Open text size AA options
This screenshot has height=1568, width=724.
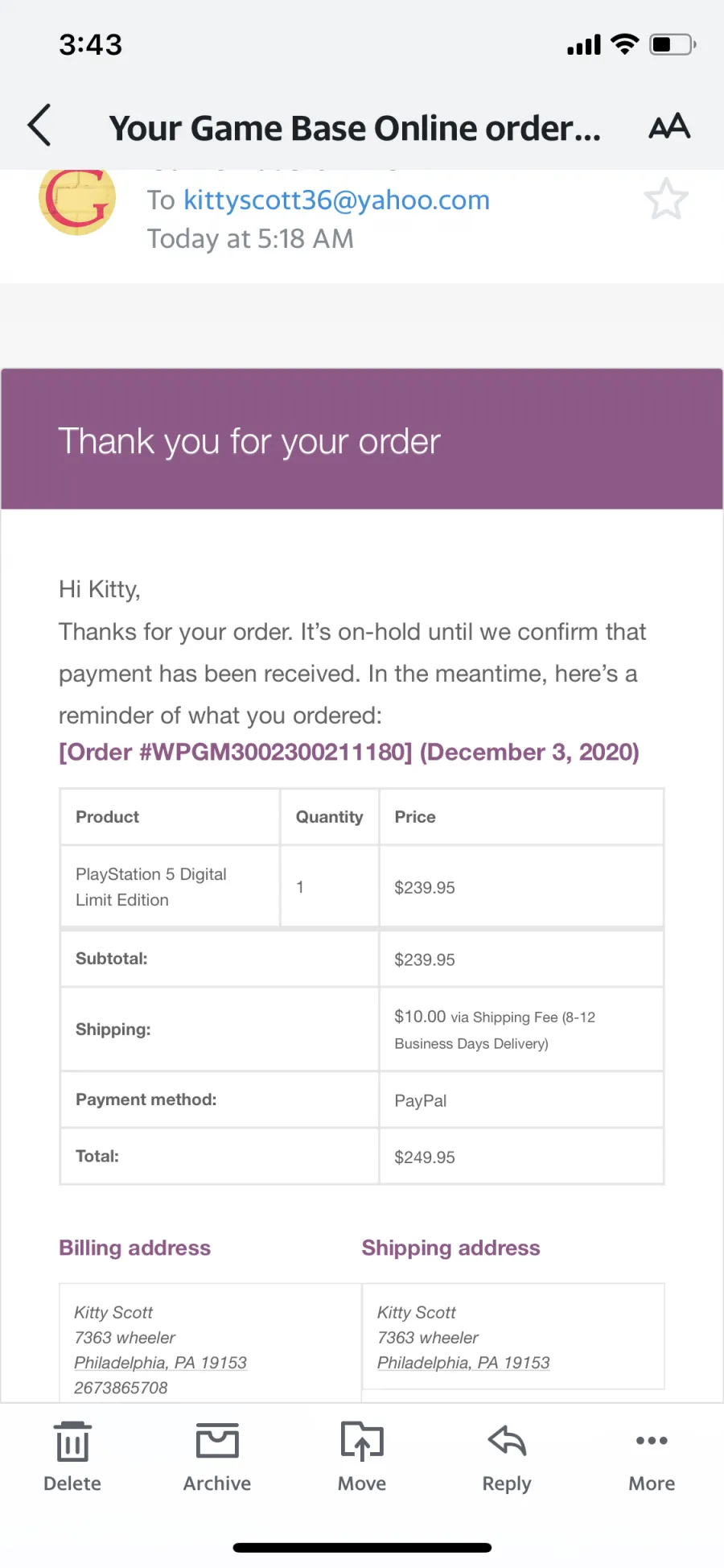point(669,126)
